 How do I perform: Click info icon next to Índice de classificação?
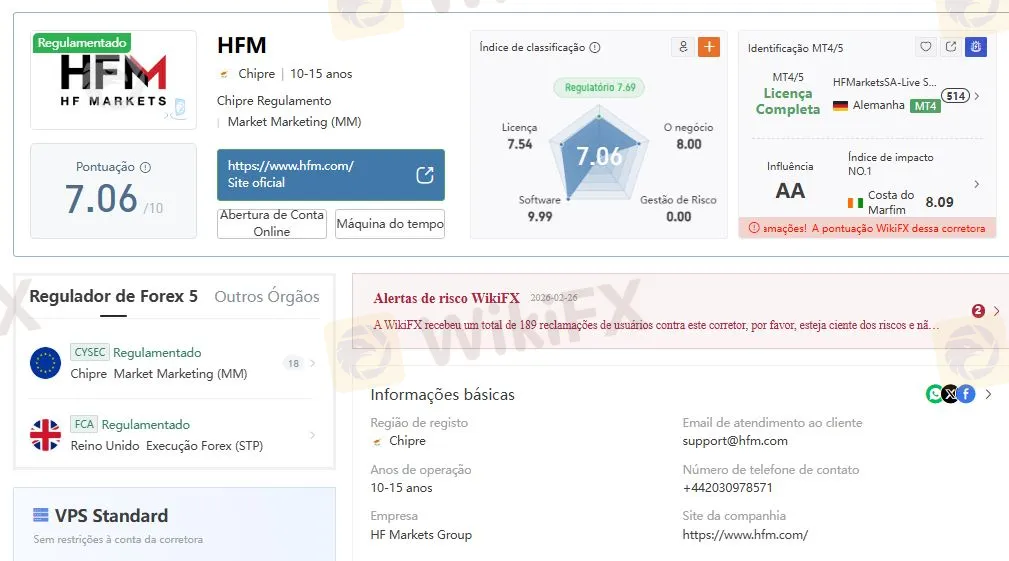point(595,48)
